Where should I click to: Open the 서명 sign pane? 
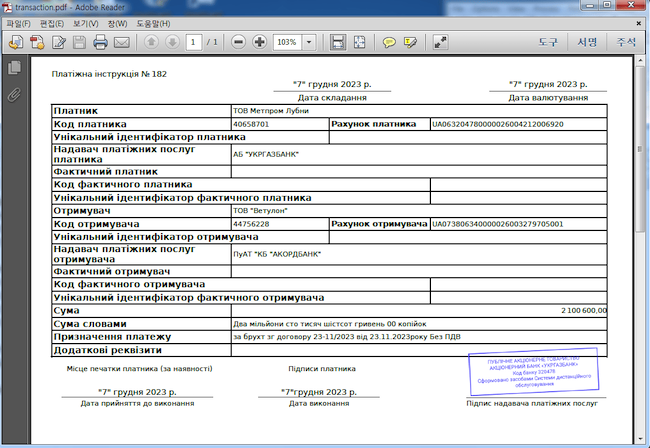587,42
